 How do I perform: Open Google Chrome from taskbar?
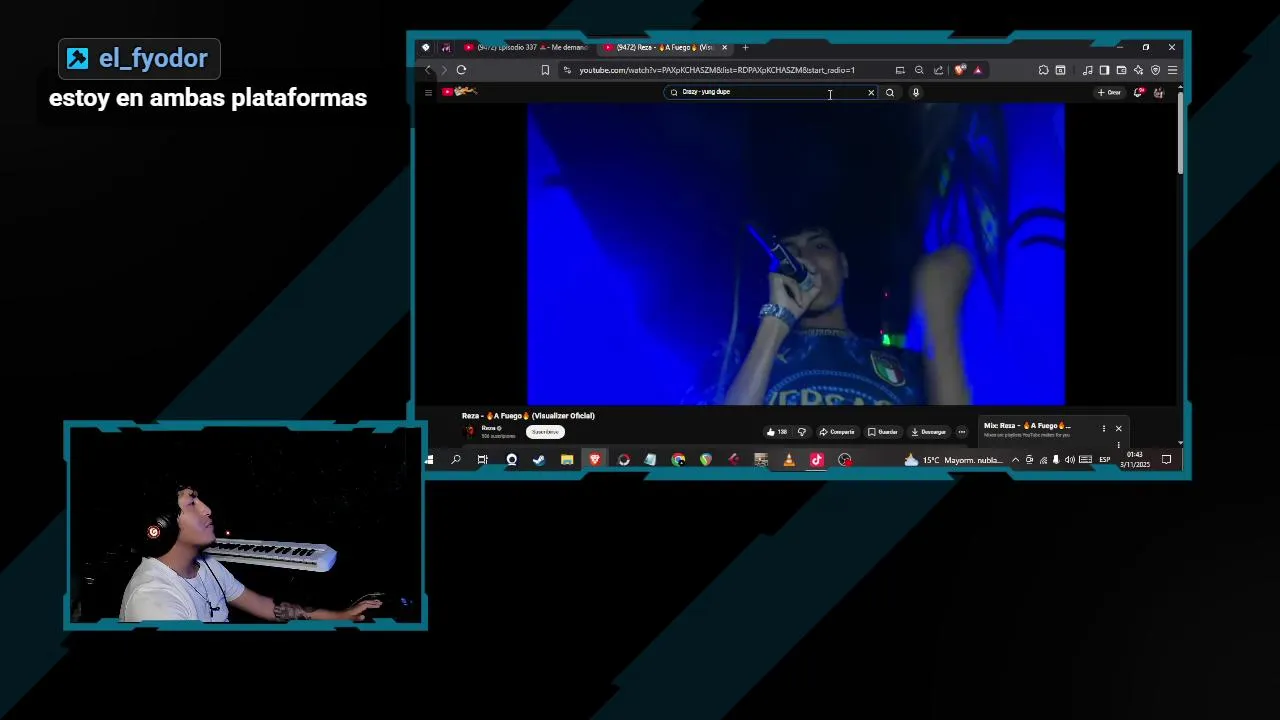pyautogui.click(x=679, y=460)
